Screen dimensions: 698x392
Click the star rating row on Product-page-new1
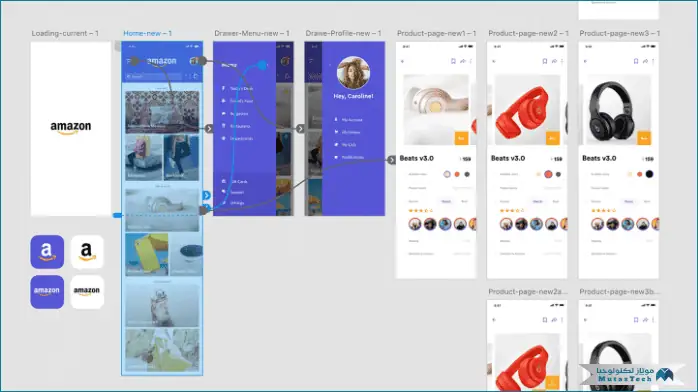tap(420, 211)
